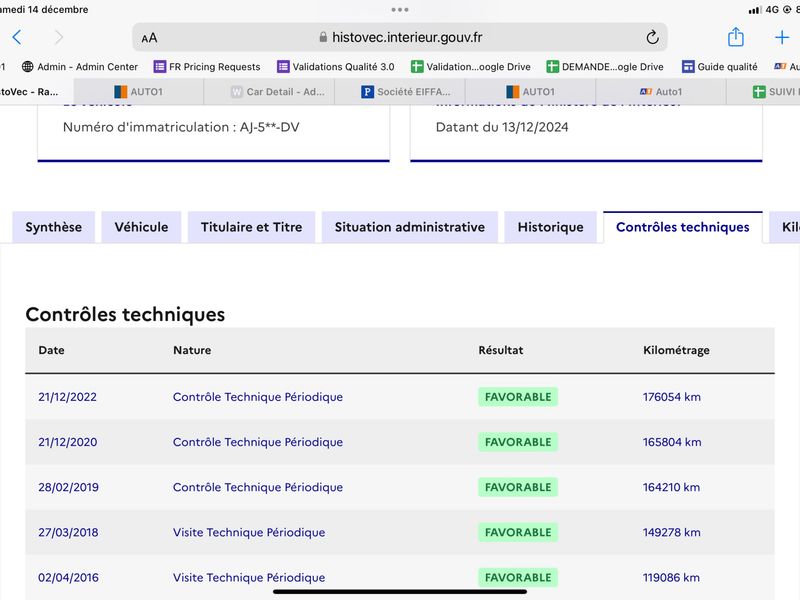Click the Kilométrage column header
800x600 pixels.
click(x=676, y=351)
